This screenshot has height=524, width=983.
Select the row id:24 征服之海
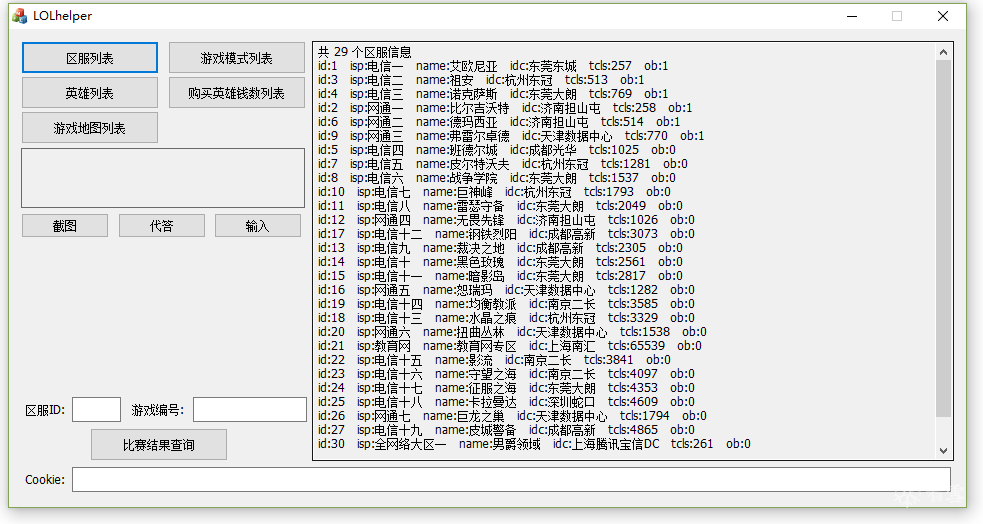(506, 388)
